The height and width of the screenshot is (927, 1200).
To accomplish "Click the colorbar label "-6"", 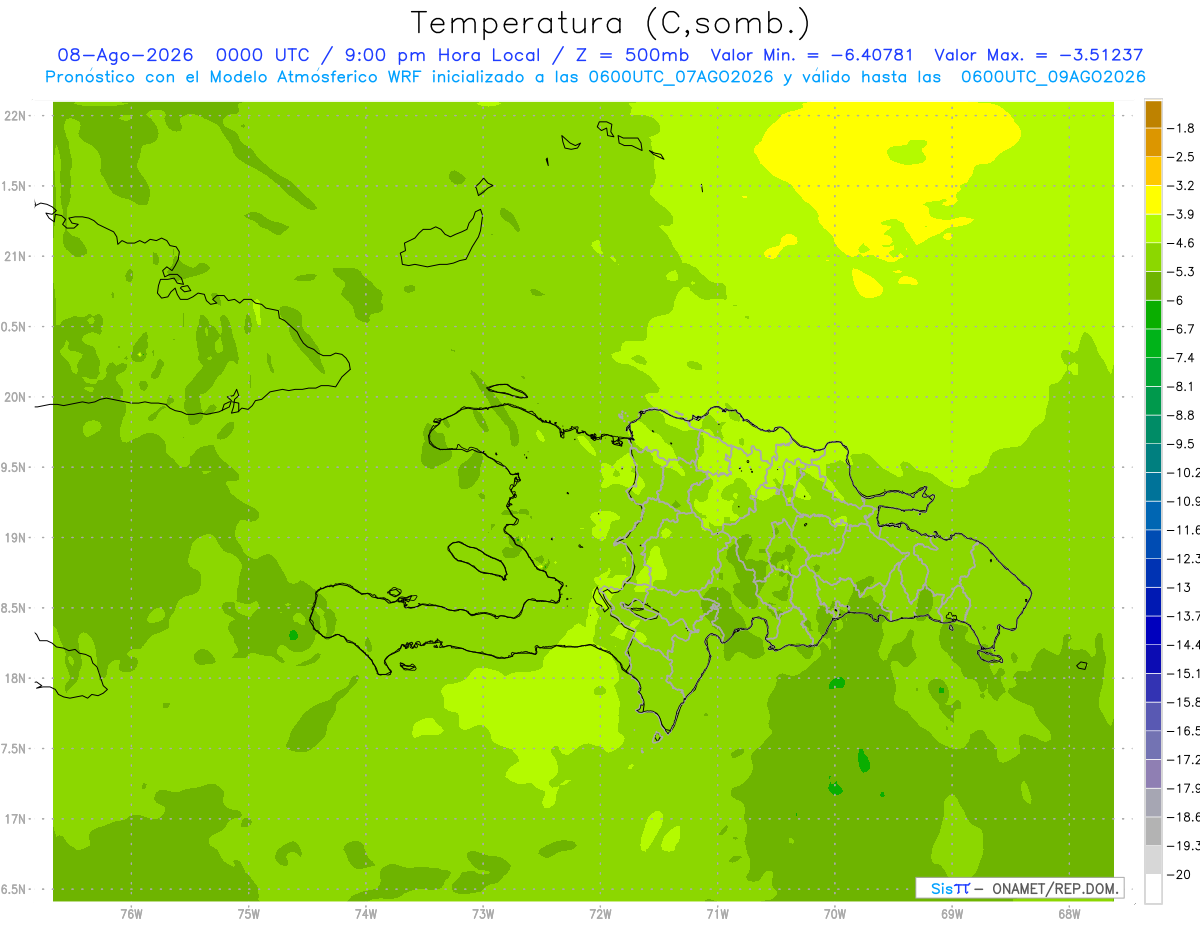I will (1177, 300).
